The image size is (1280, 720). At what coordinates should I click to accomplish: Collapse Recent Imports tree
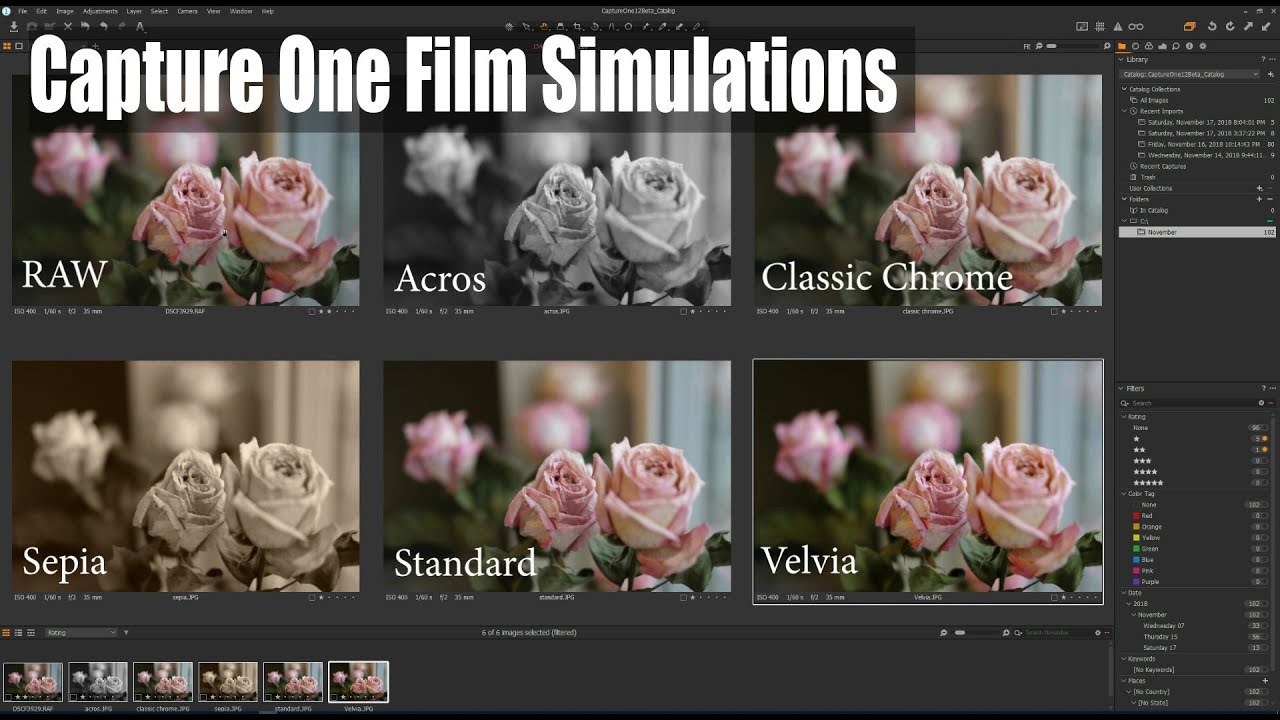point(1125,111)
